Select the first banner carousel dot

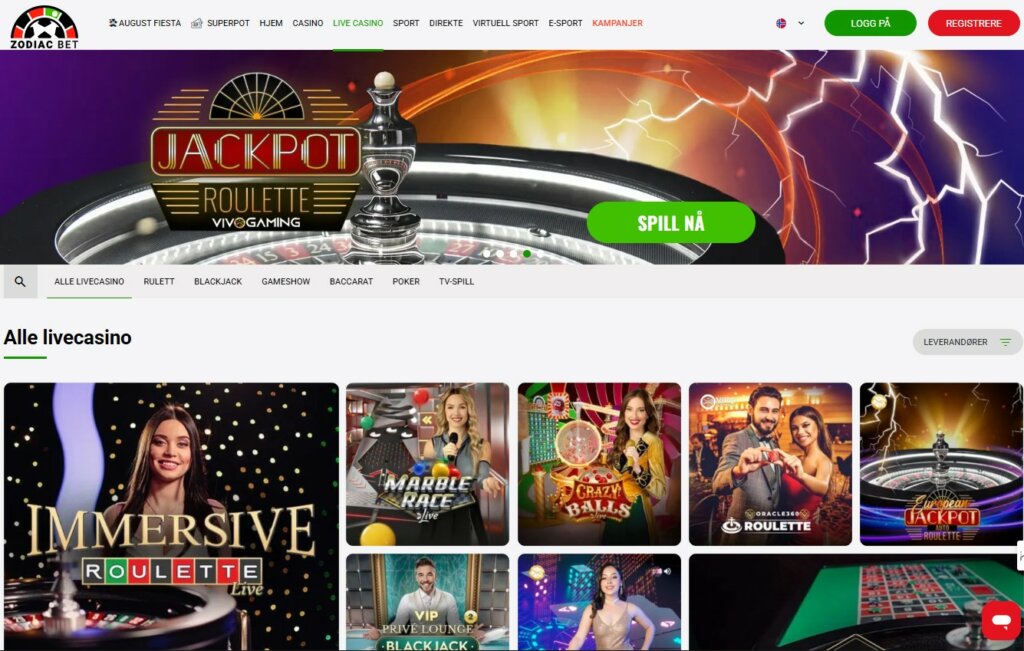point(487,253)
